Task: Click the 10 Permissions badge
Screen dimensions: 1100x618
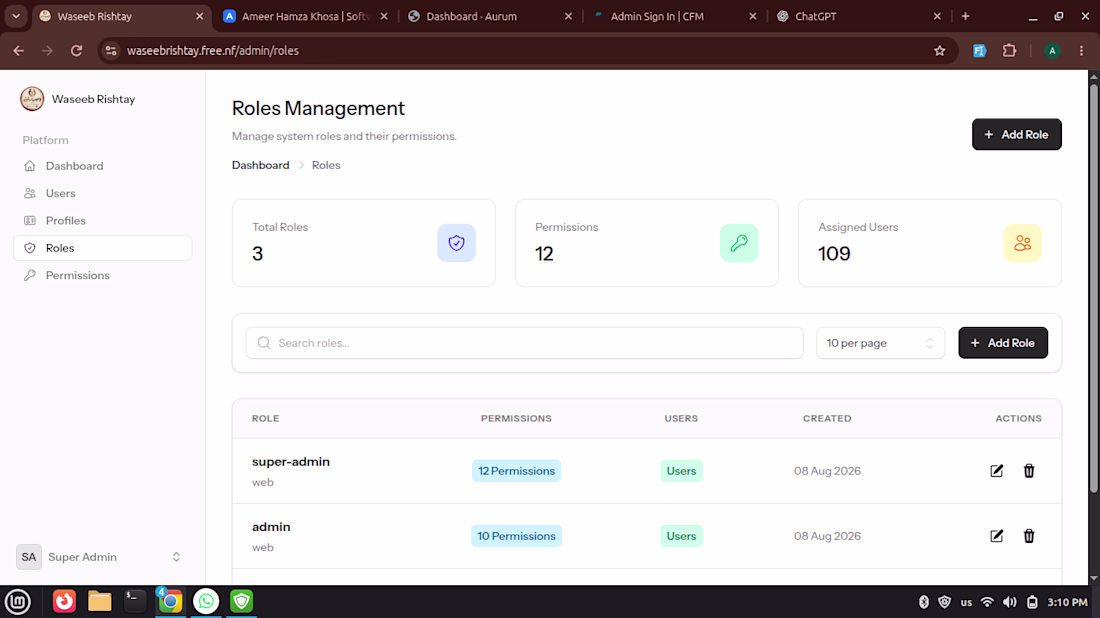Action: coord(516,536)
